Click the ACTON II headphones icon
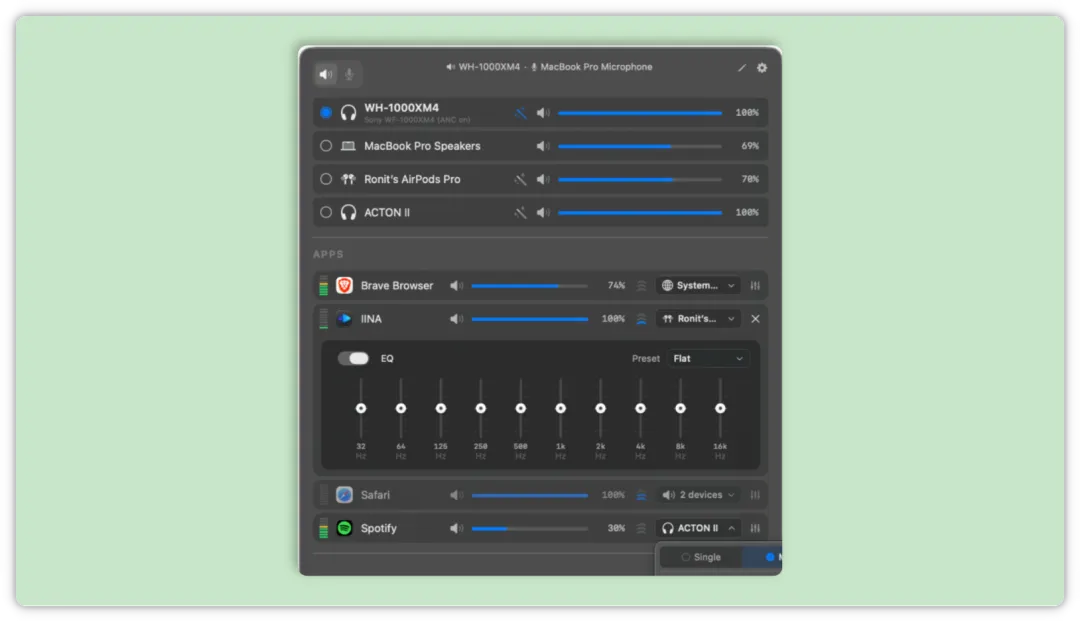Viewport: 1080px width, 622px height. tap(349, 212)
